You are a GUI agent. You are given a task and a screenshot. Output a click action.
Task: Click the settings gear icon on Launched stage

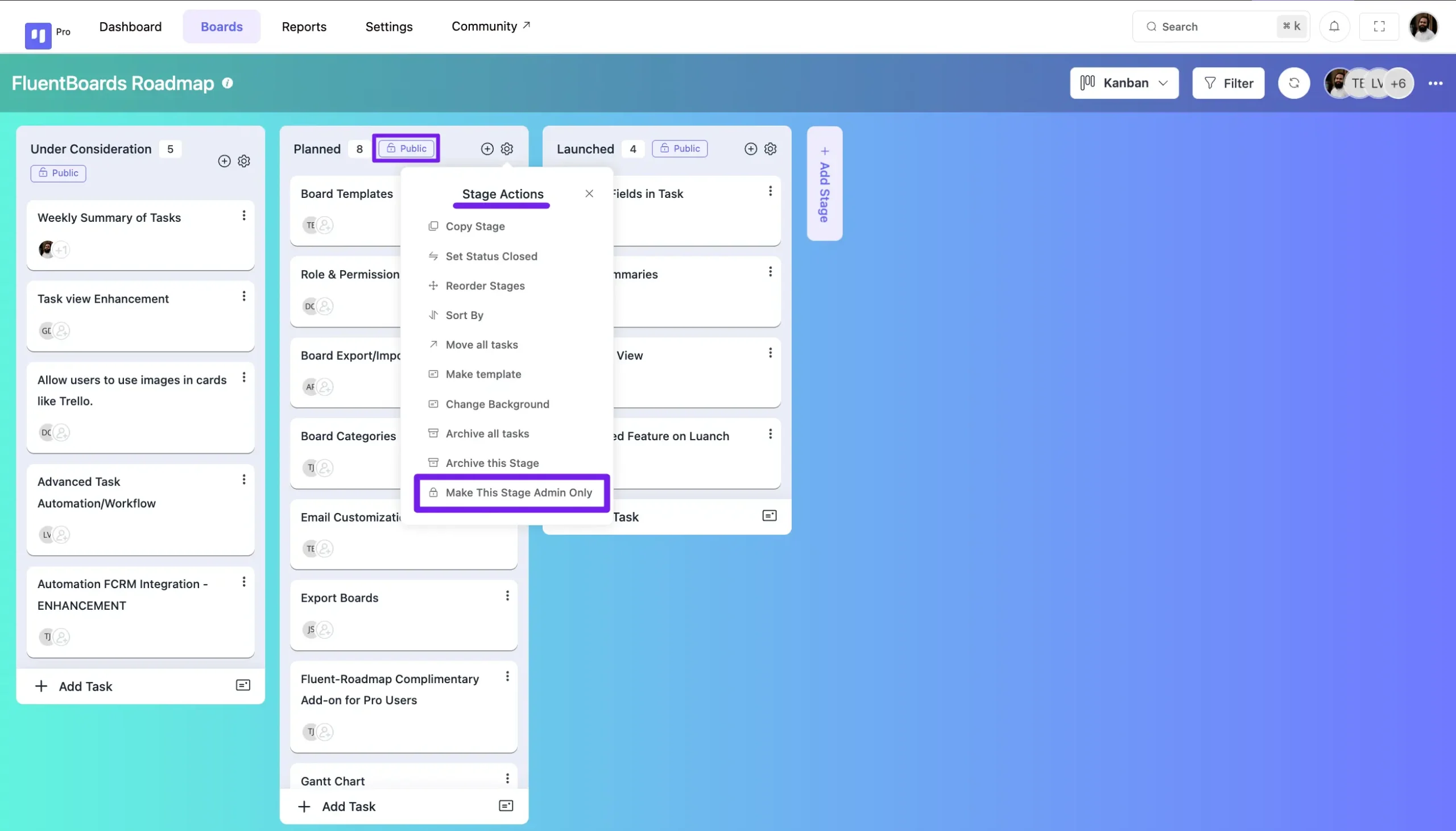[770, 149]
